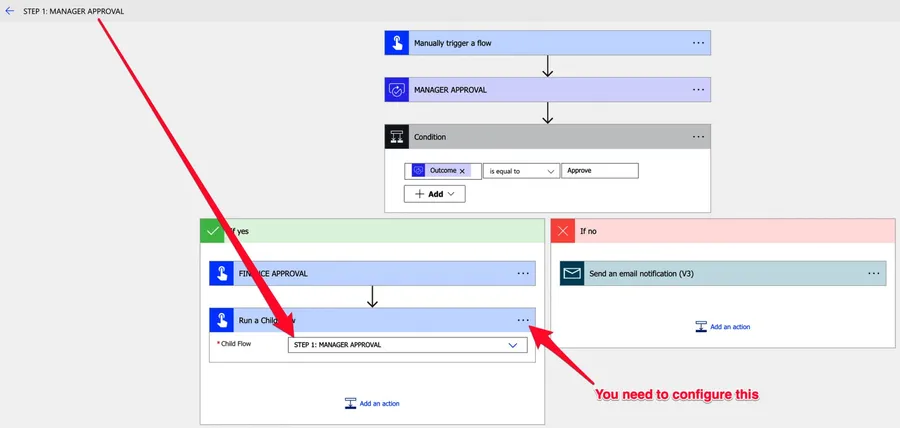This screenshot has width=900, height=428.
Task: Go back using the blue arrow icon
Action: tap(9, 11)
